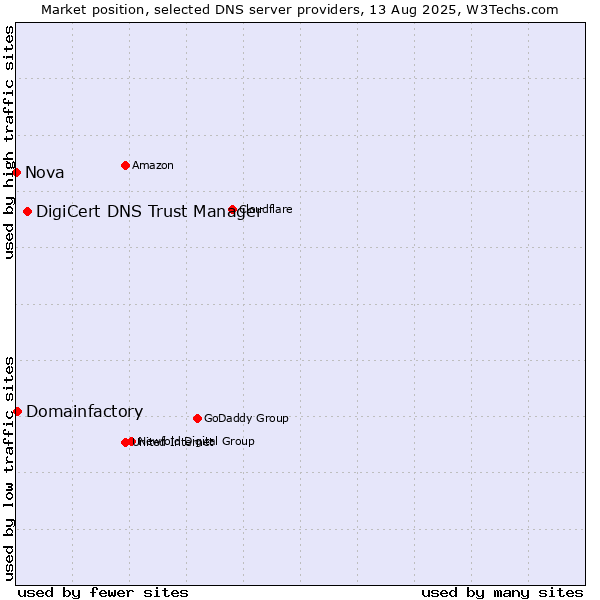This screenshot has width=600, height=600.
Task: Select the DigiCert DNS Trust Manager data point
Action: [x=27, y=211]
